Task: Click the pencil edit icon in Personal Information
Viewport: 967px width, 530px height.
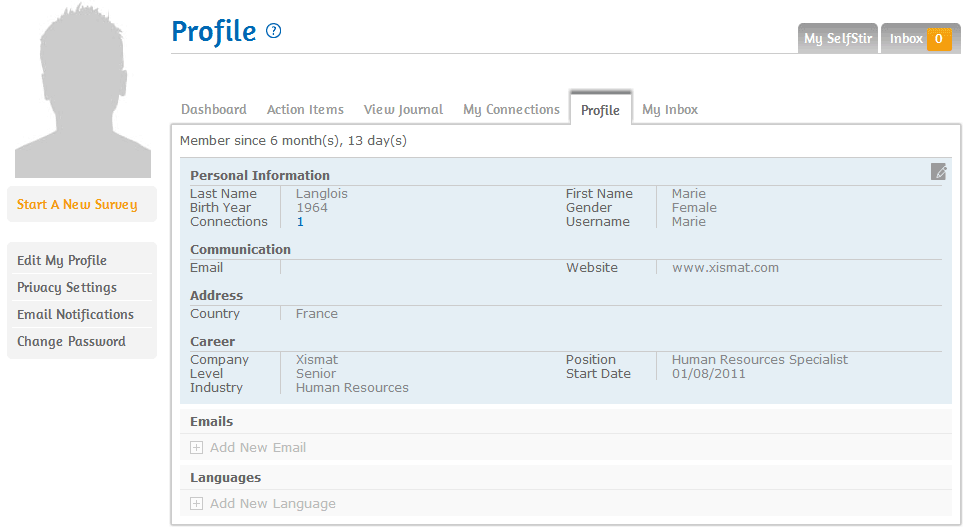Action: (x=938, y=172)
